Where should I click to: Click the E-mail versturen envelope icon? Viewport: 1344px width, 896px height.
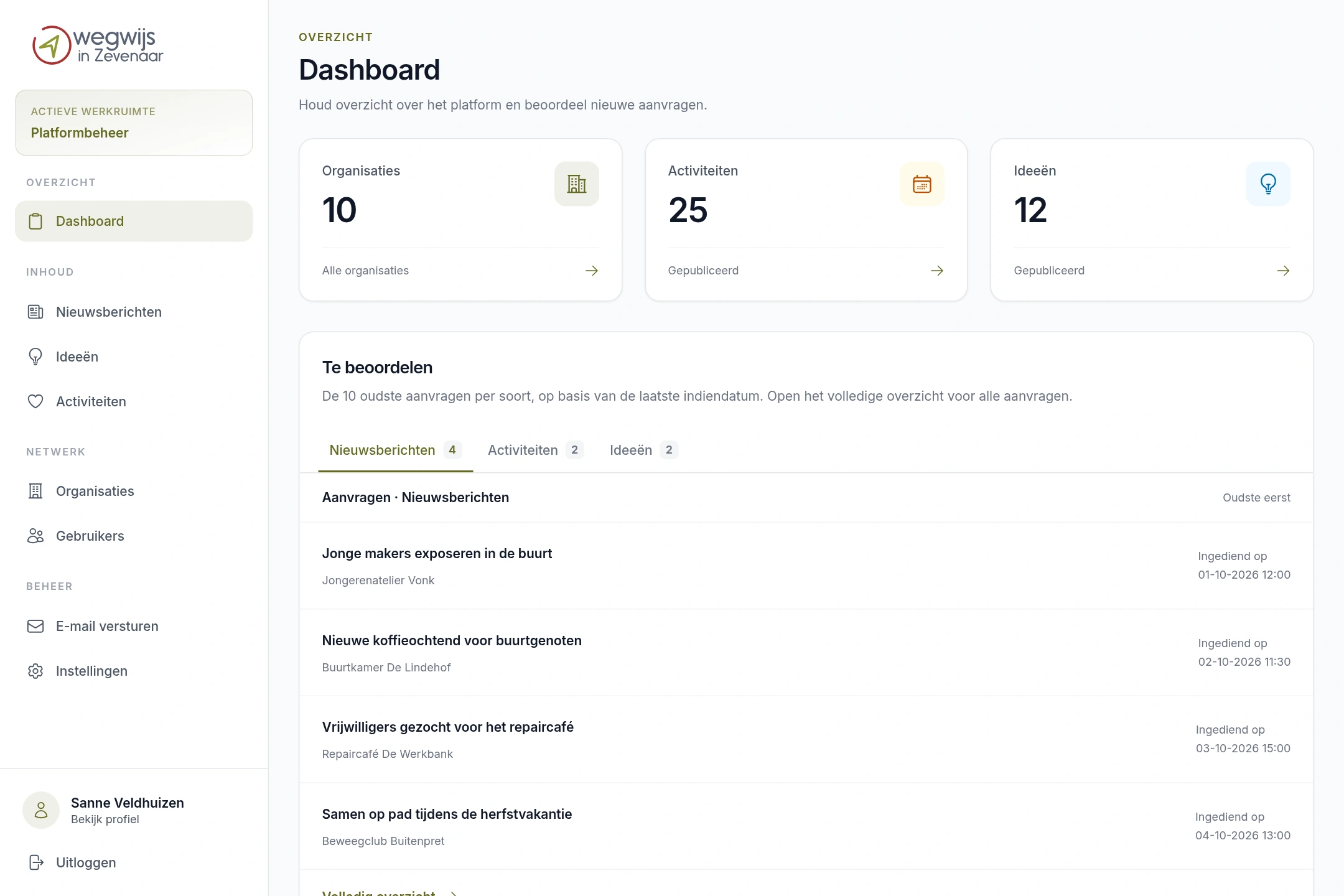pos(35,626)
